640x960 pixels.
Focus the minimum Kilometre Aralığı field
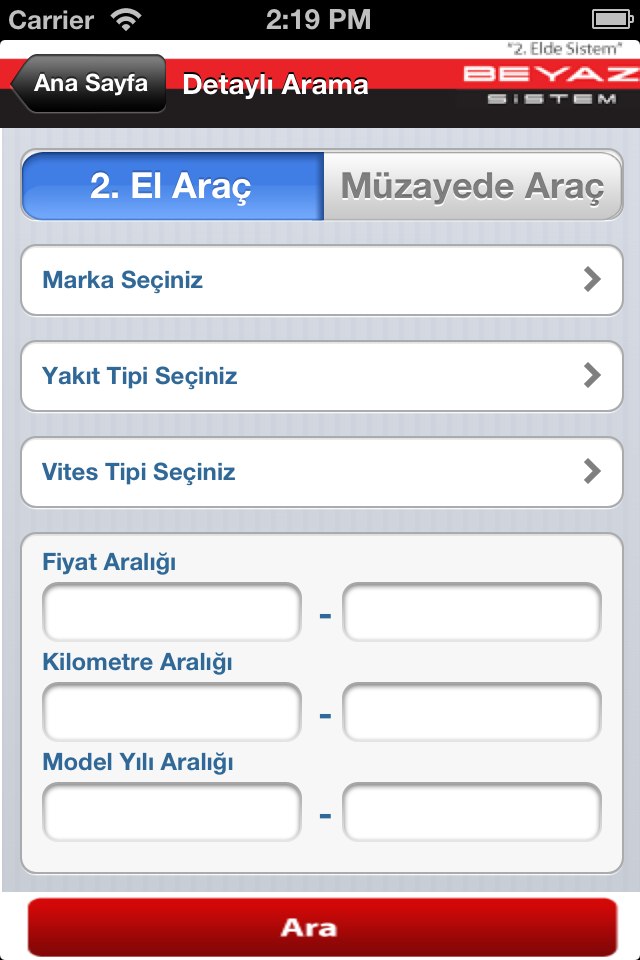pyautogui.click(x=172, y=711)
